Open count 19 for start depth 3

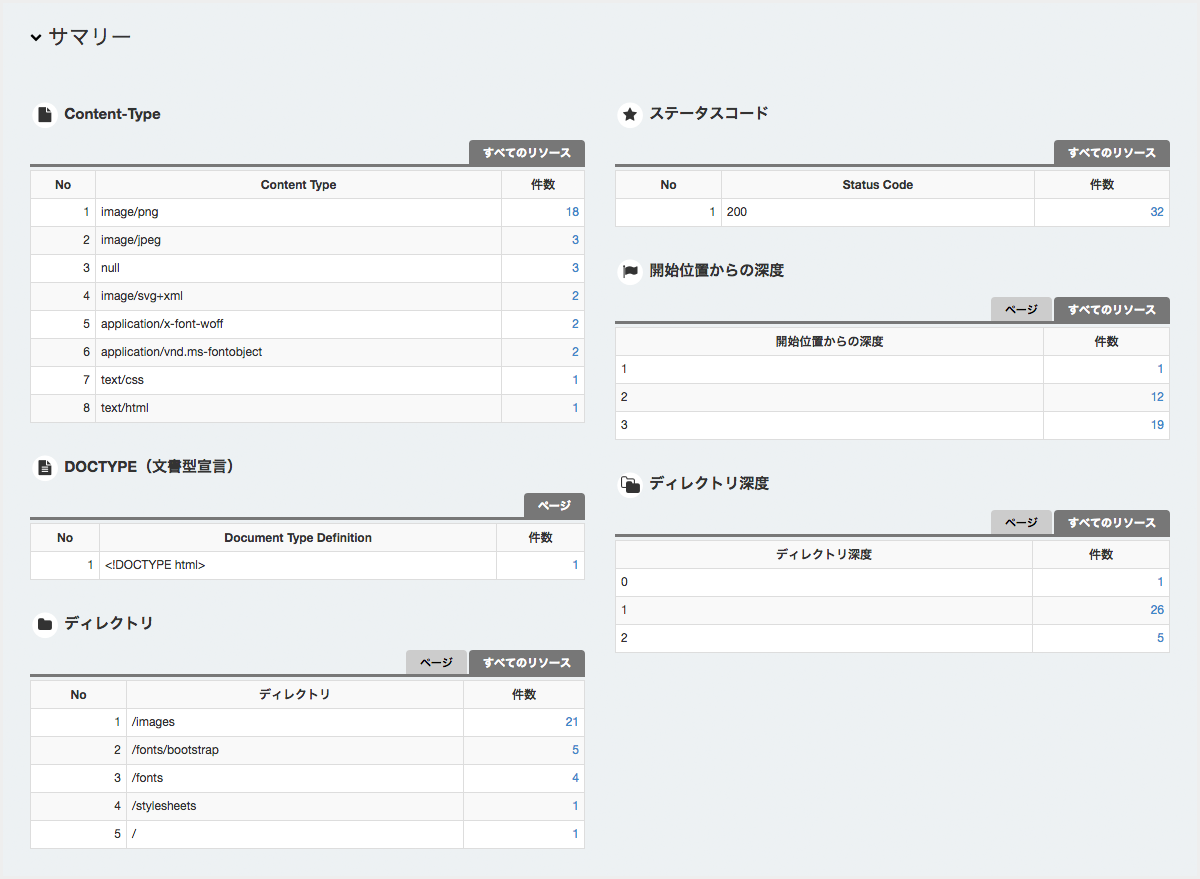[1157, 425]
